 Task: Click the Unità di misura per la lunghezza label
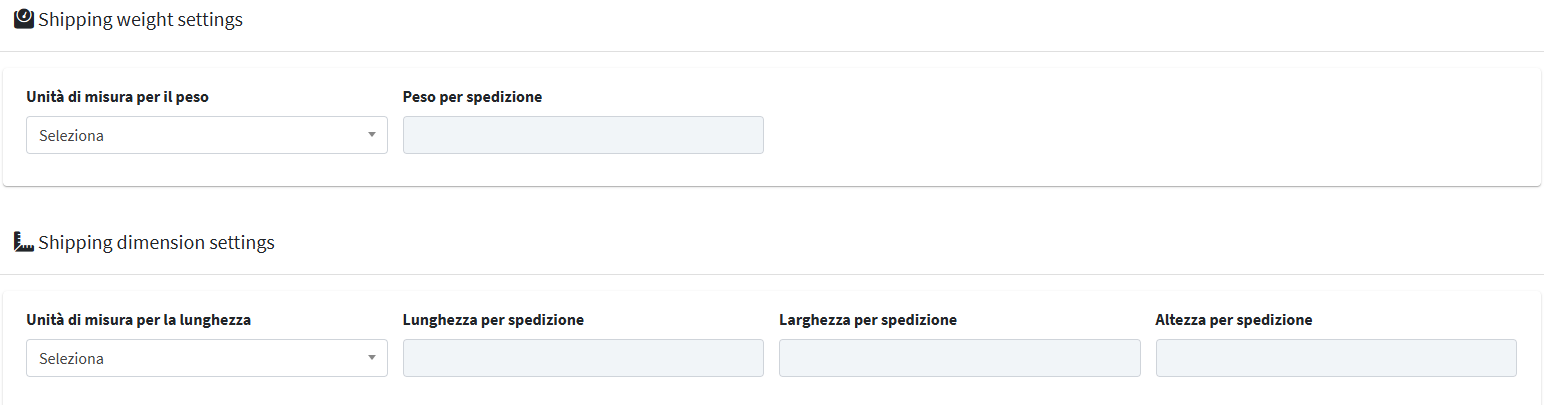(139, 320)
